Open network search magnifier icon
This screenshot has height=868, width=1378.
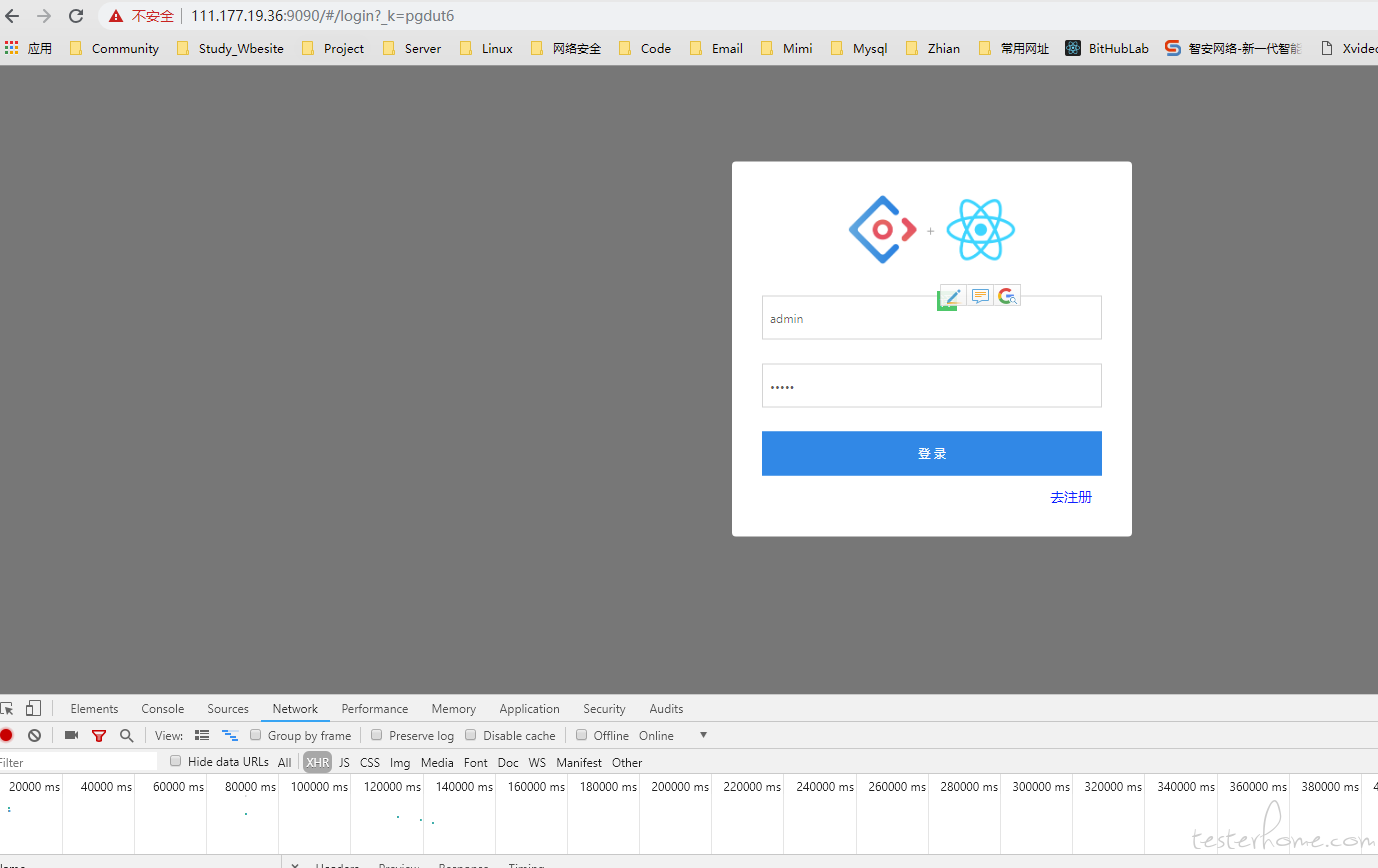(x=126, y=735)
